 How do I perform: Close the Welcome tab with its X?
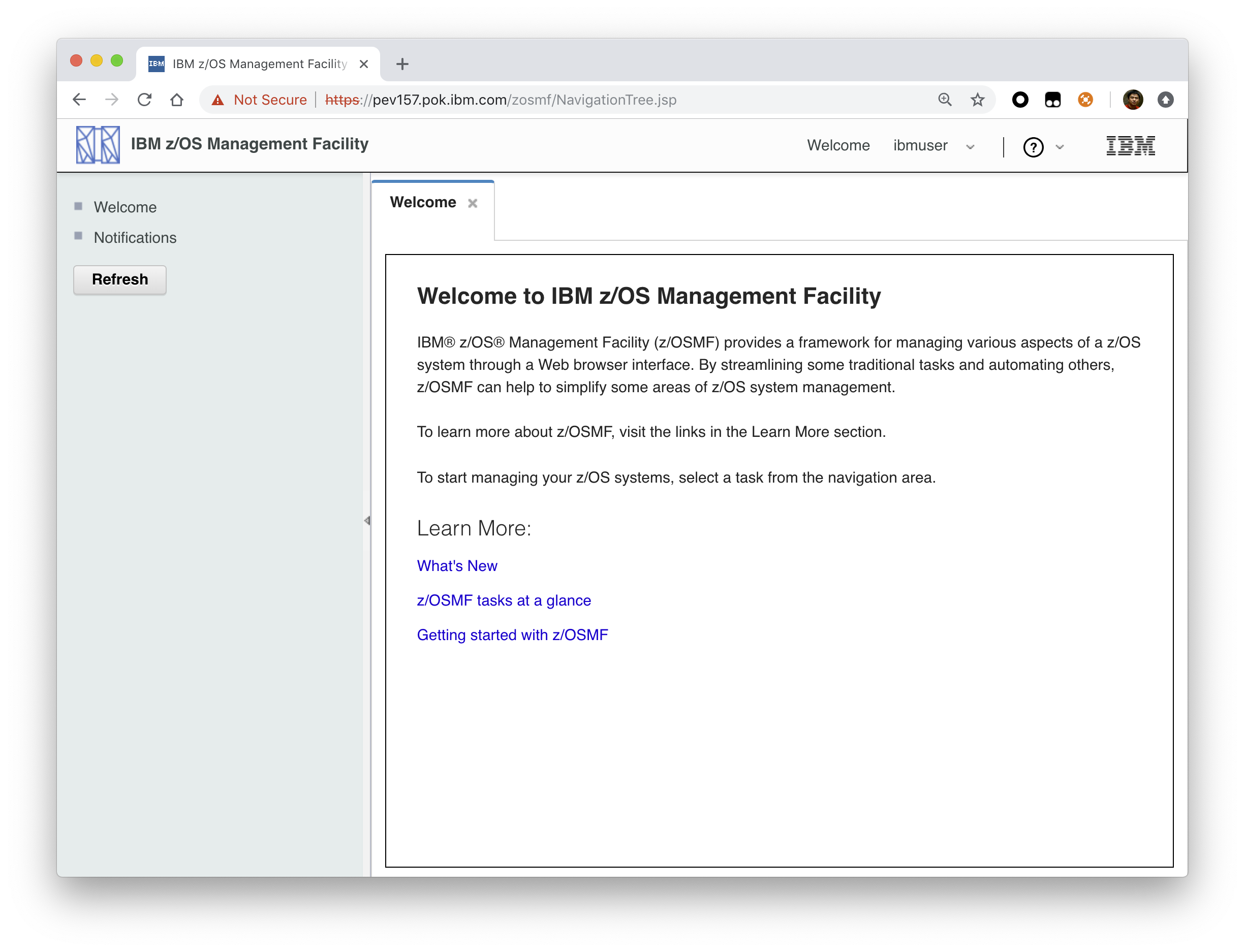[473, 203]
